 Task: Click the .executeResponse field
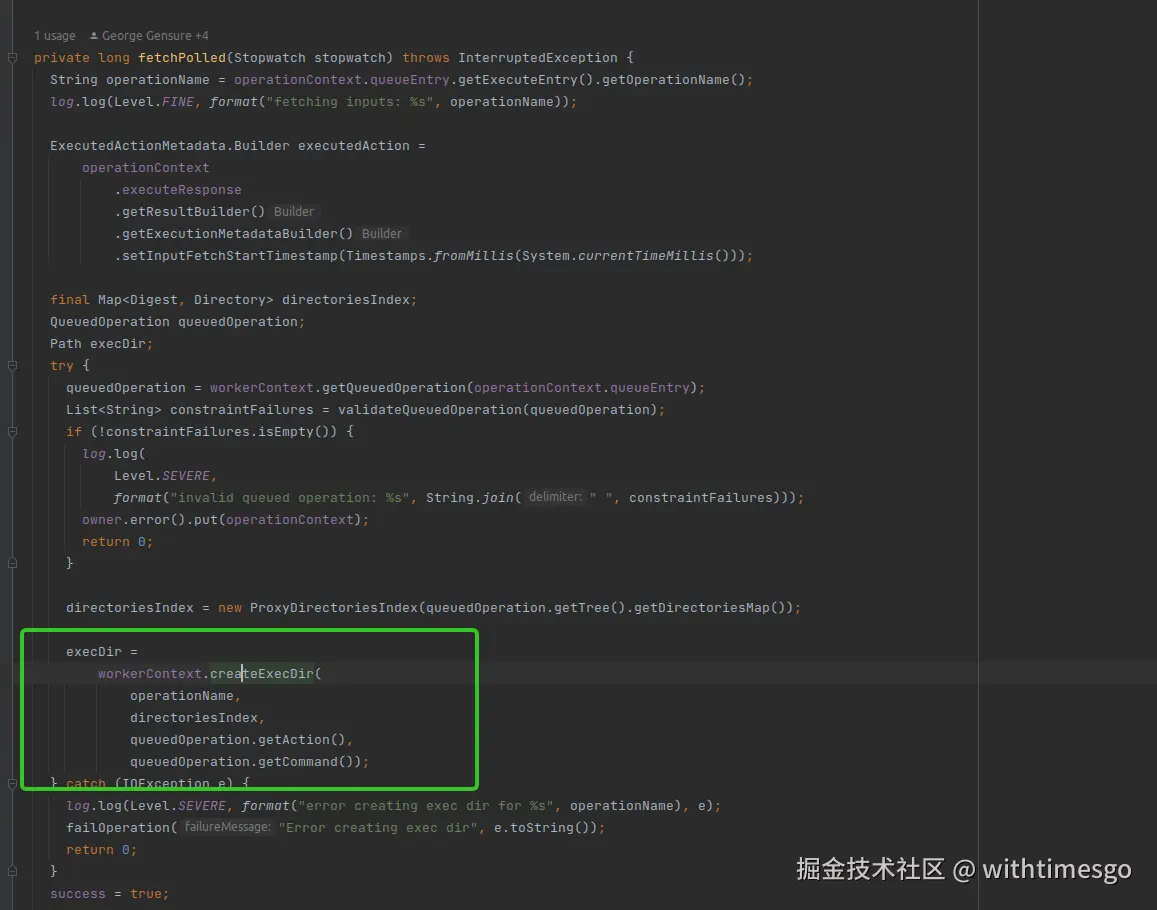pos(178,190)
